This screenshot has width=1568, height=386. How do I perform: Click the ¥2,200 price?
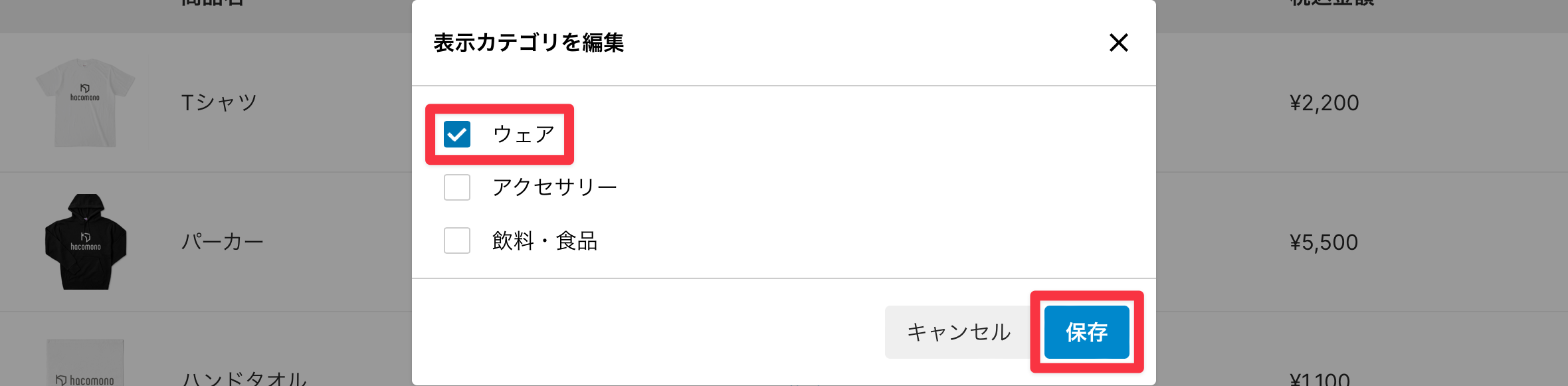click(1323, 103)
